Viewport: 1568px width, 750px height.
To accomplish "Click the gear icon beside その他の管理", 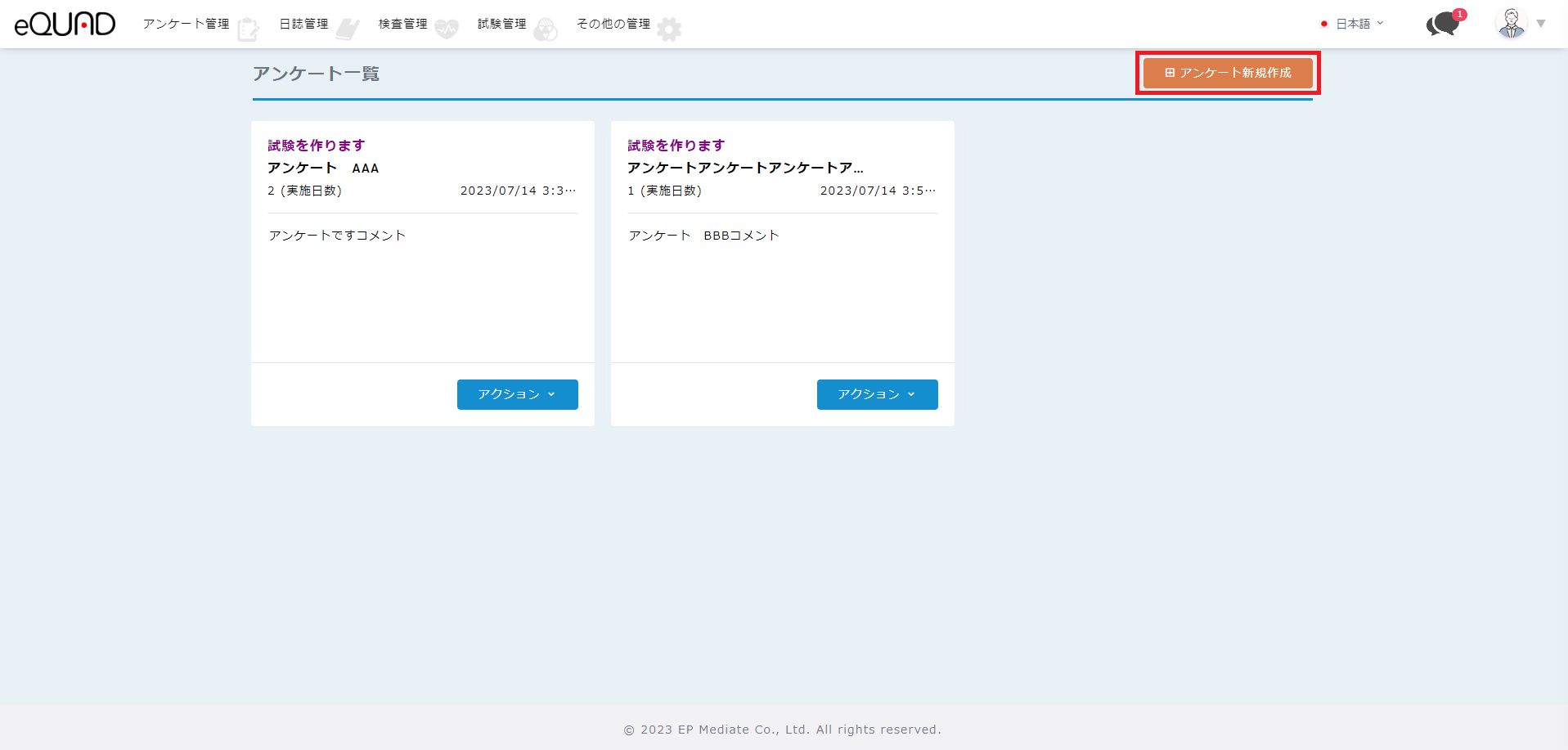I will pyautogui.click(x=669, y=30).
